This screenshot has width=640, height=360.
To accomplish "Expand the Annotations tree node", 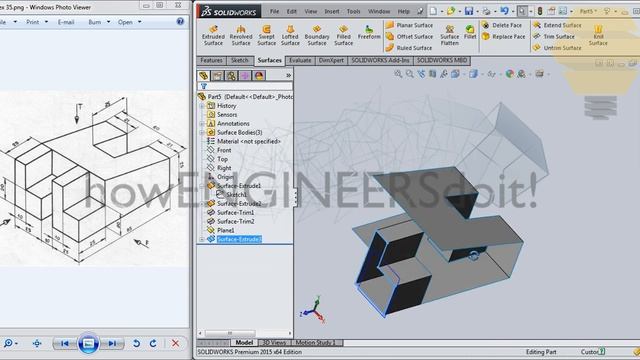I will [x=202, y=124].
